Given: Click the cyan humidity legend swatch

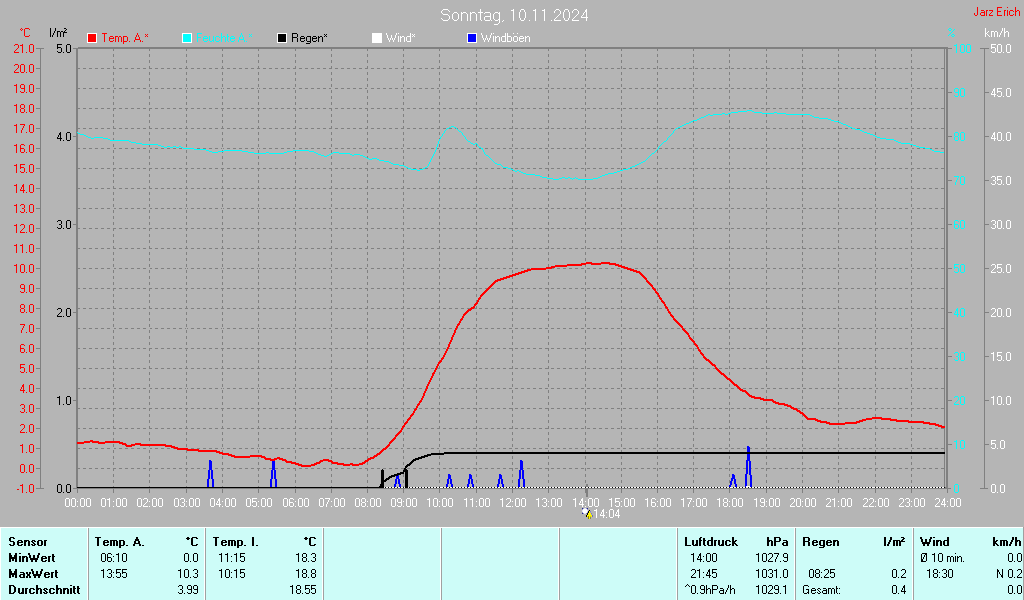Looking at the screenshot, I should click(x=187, y=38).
